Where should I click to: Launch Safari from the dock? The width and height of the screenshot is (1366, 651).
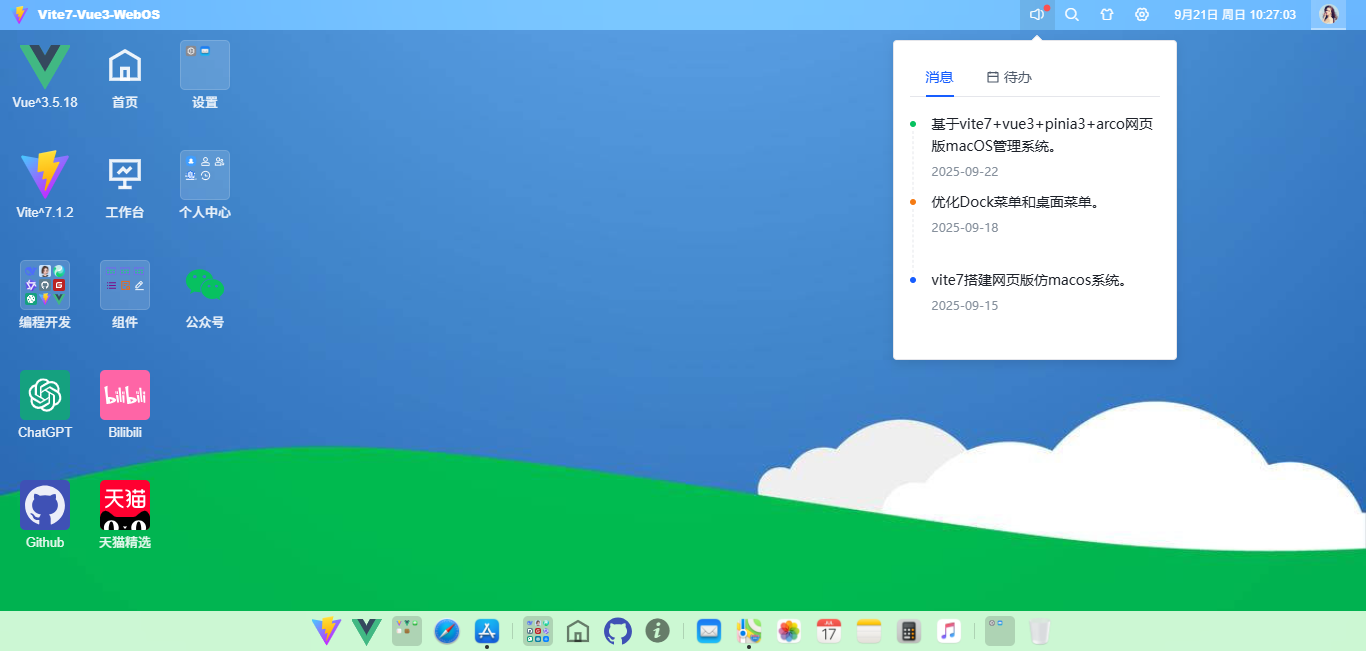(447, 631)
